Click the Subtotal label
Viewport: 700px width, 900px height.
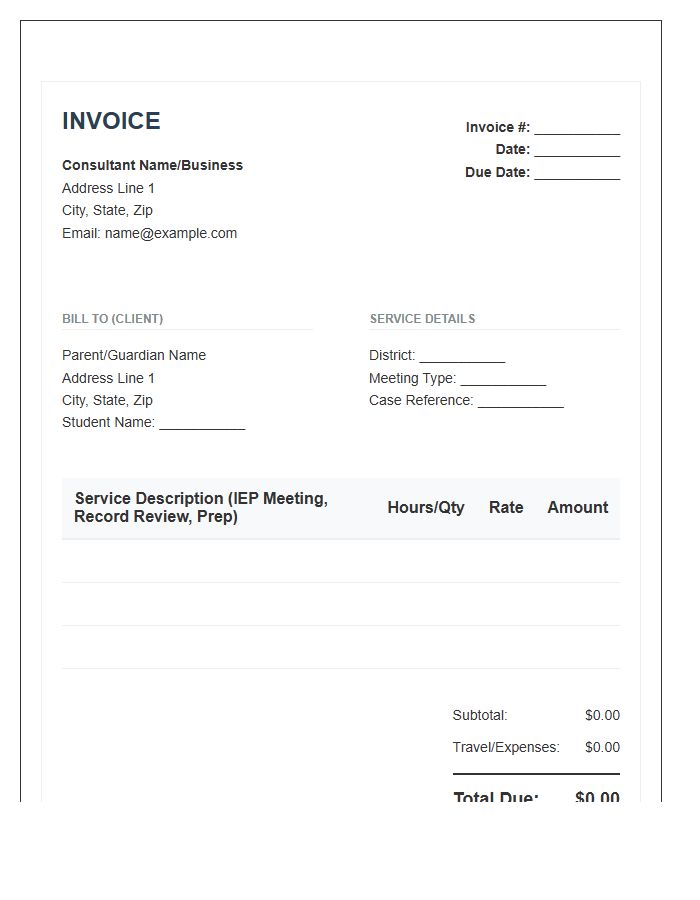coord(480,716)
